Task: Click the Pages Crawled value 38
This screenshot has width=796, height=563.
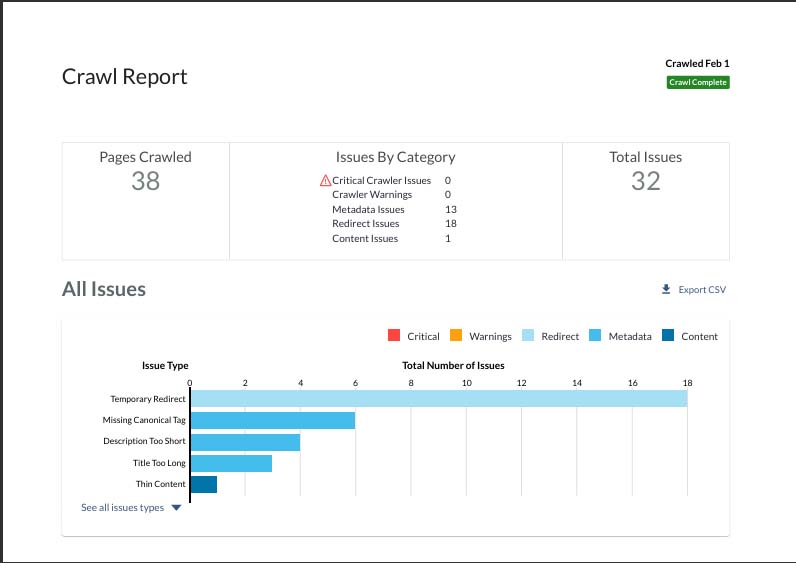Action: [146, 181]
